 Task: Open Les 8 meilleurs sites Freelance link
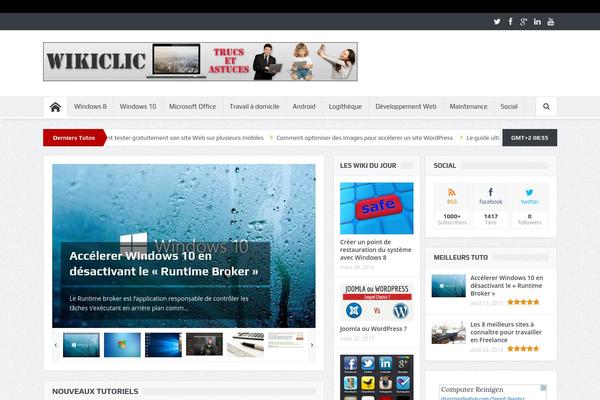pyautogui.click(x=506, y=332)
